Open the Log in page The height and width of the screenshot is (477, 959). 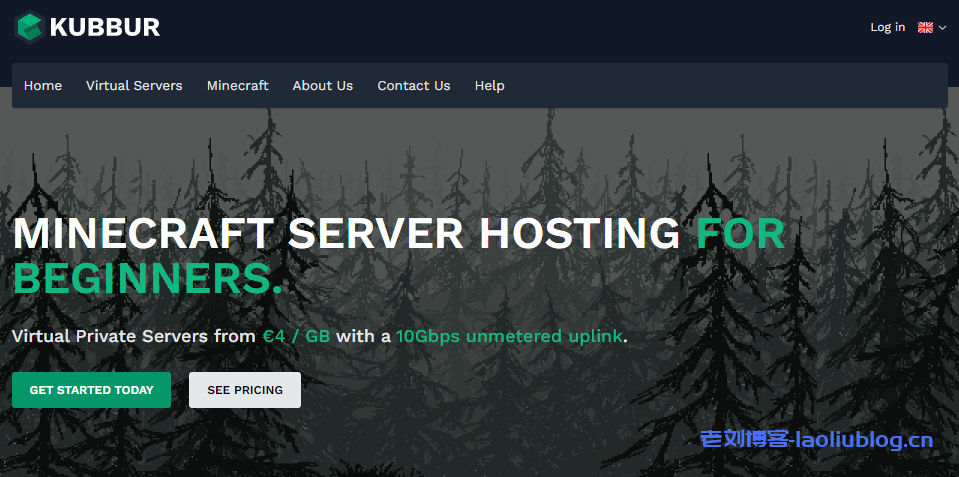(887, 27)
